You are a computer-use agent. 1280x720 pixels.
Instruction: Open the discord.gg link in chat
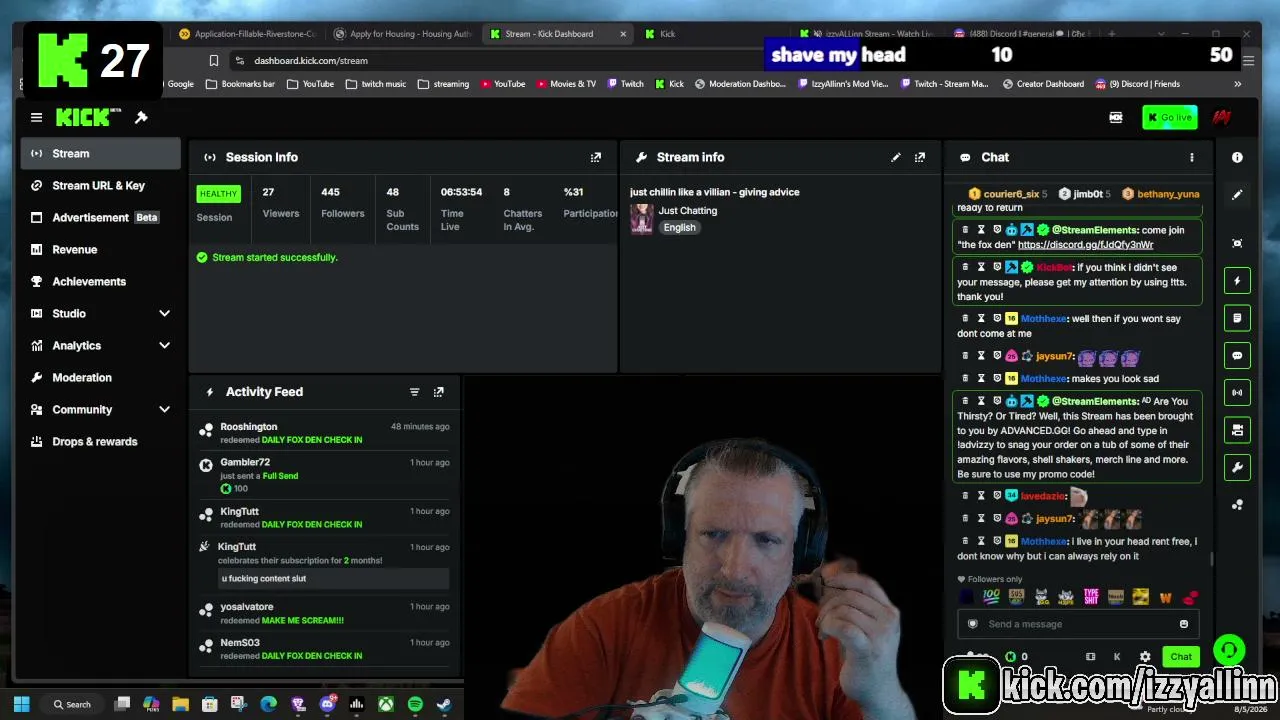1085,245
